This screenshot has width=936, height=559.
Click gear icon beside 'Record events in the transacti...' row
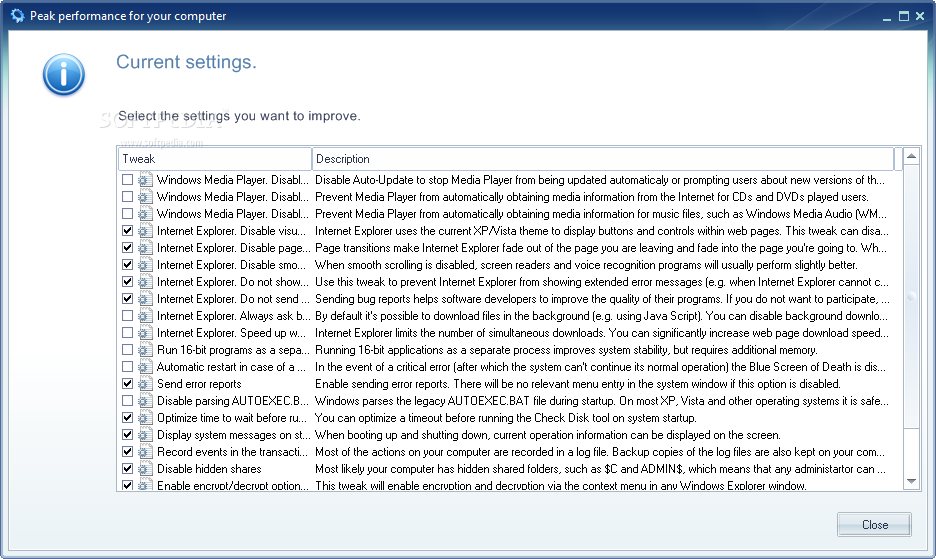[144, 452]
